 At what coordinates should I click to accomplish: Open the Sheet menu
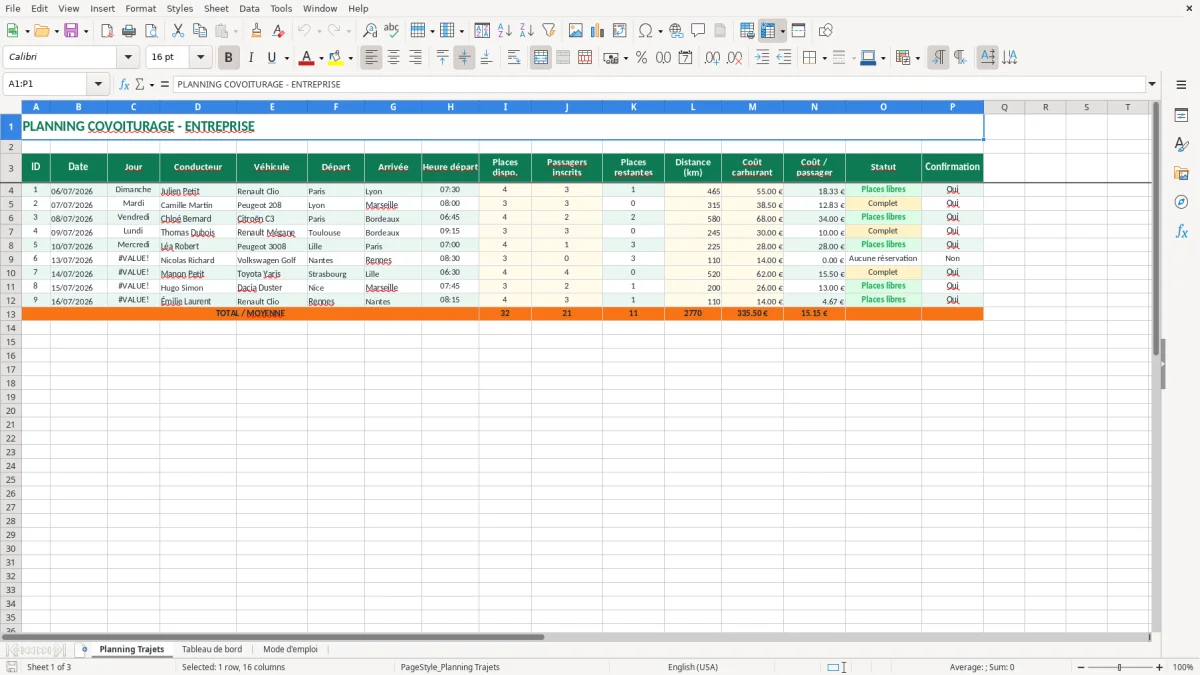[217, 8]
